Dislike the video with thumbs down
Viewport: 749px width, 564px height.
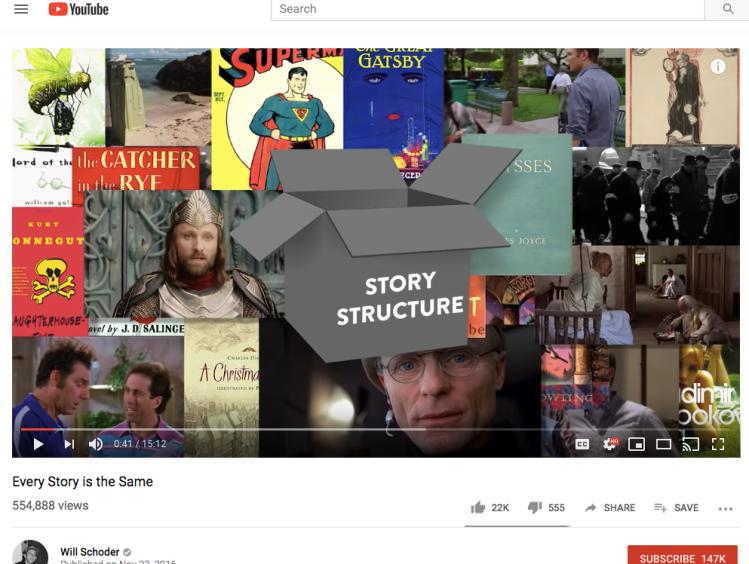(x=535, y=508)
